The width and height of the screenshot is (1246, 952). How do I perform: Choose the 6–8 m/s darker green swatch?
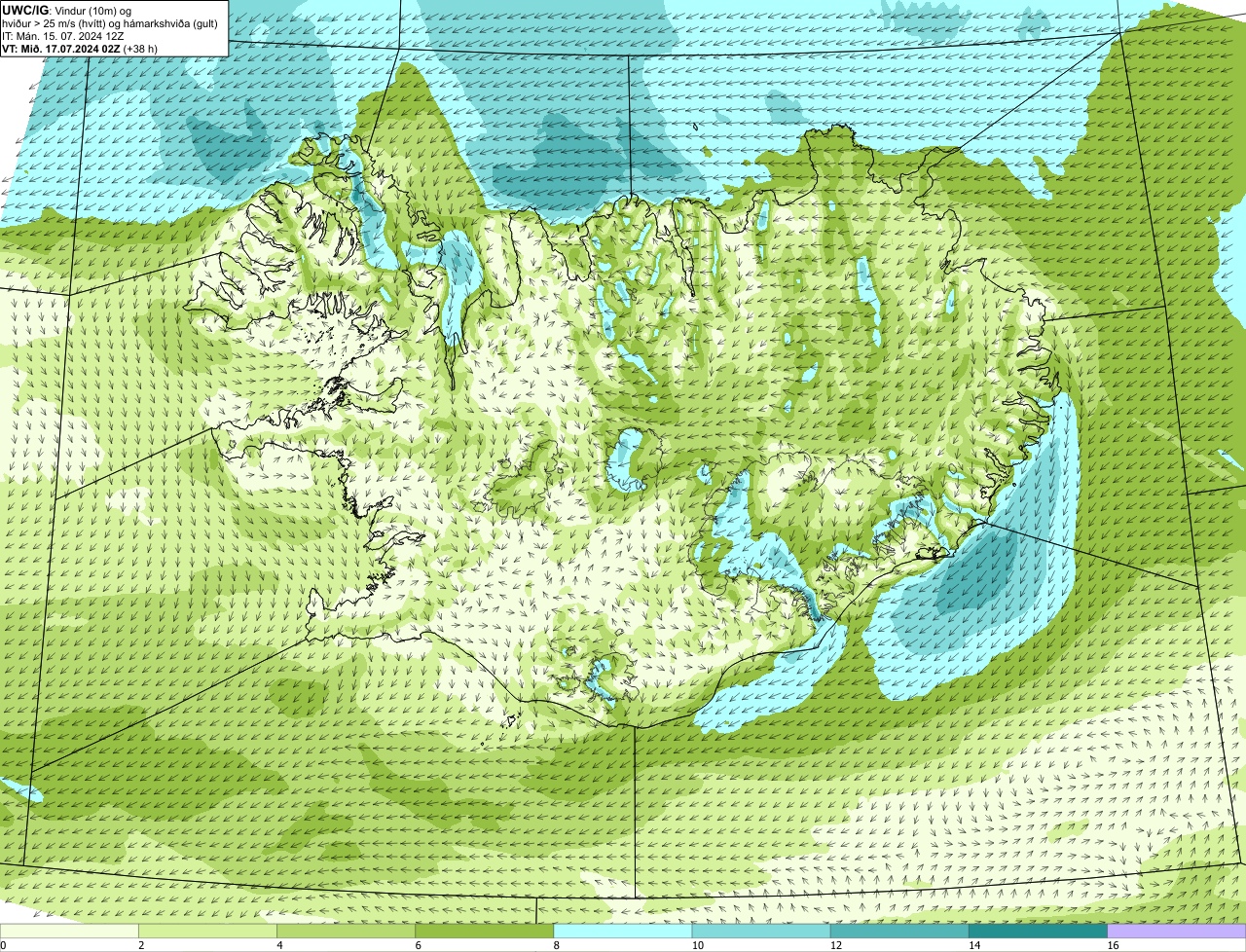[x=485, y=931]
